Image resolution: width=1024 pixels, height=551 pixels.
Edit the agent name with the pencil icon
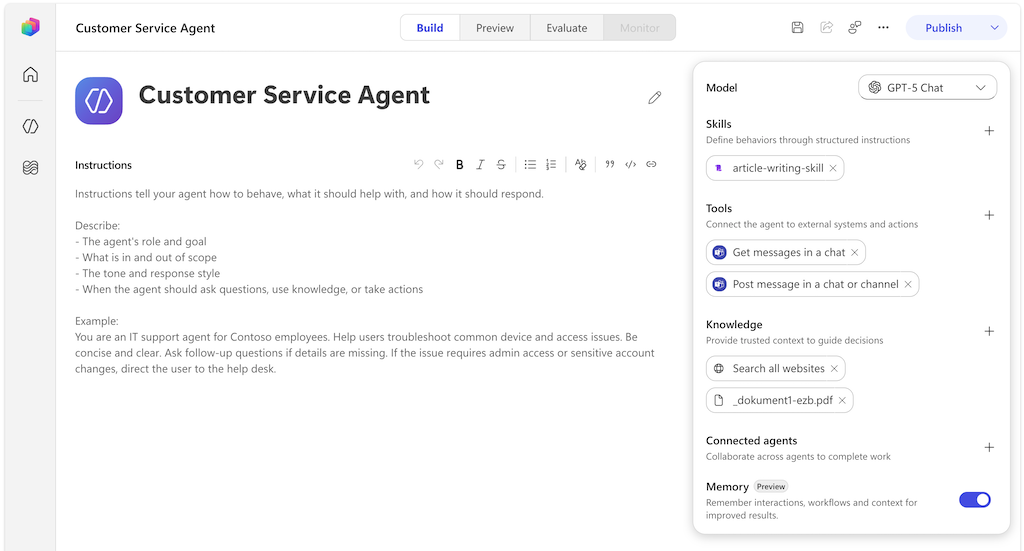click(654, 98)
